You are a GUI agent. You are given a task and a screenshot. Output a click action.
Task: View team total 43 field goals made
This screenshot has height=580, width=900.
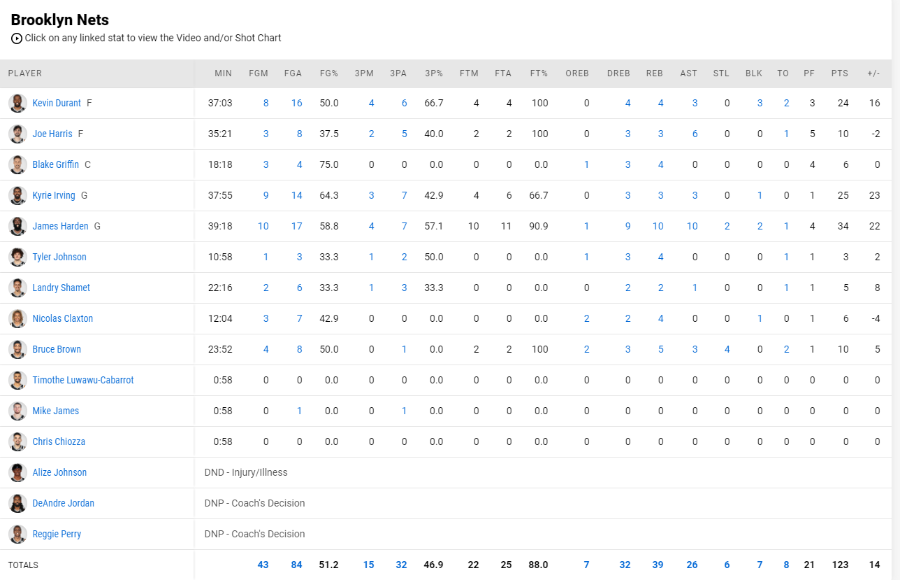(263, 565)
